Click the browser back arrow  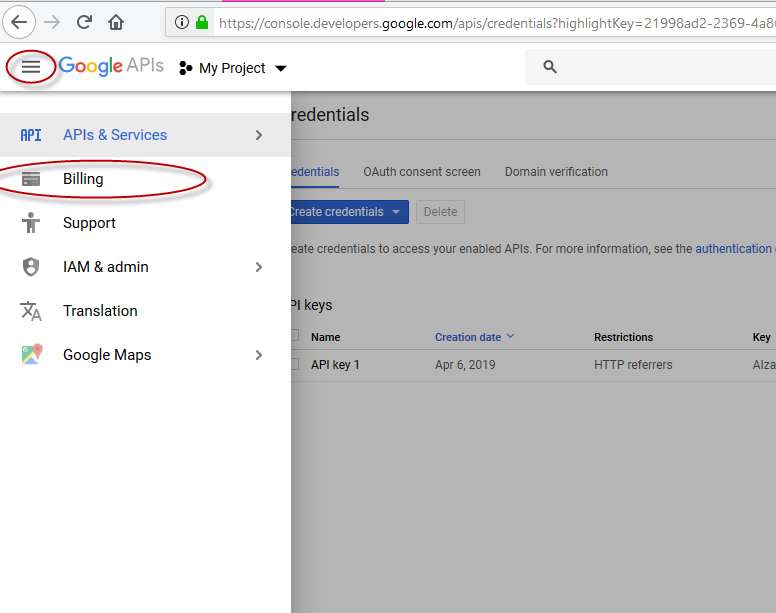pos(19,22)
